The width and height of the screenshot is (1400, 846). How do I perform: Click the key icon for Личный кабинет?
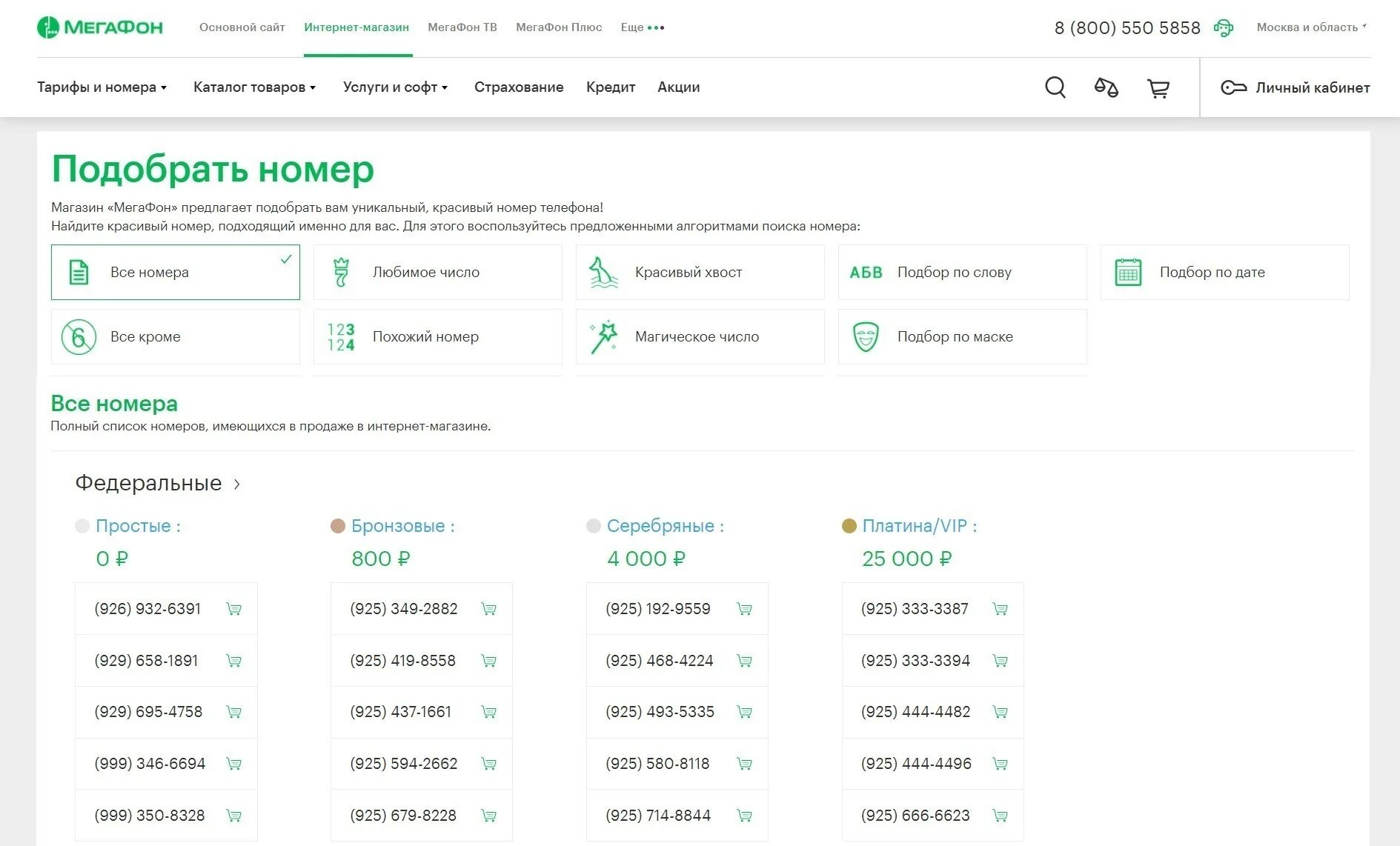(1234, 87)
